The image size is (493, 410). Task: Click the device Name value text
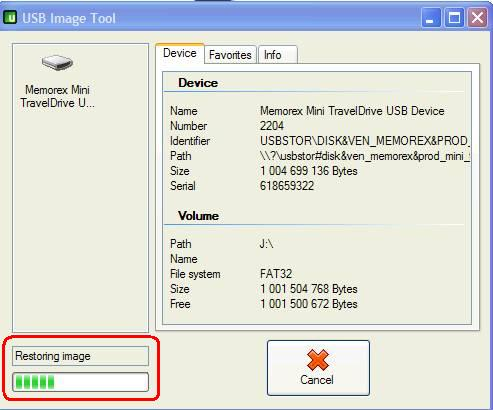352,111
